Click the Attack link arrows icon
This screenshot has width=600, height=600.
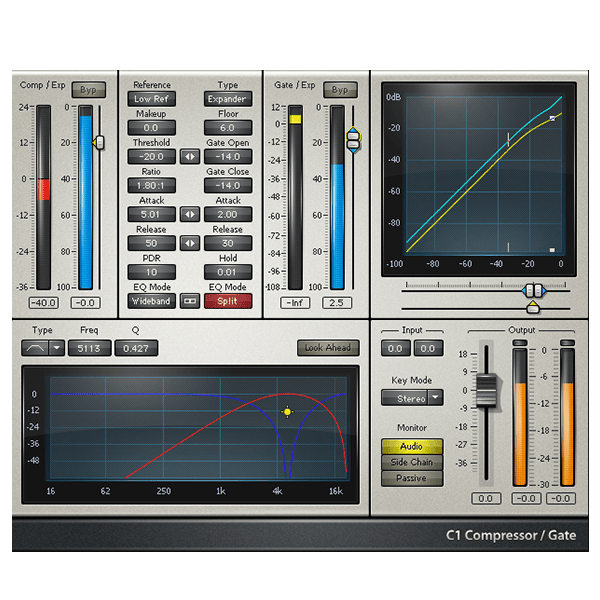click(x=190, y=214)
